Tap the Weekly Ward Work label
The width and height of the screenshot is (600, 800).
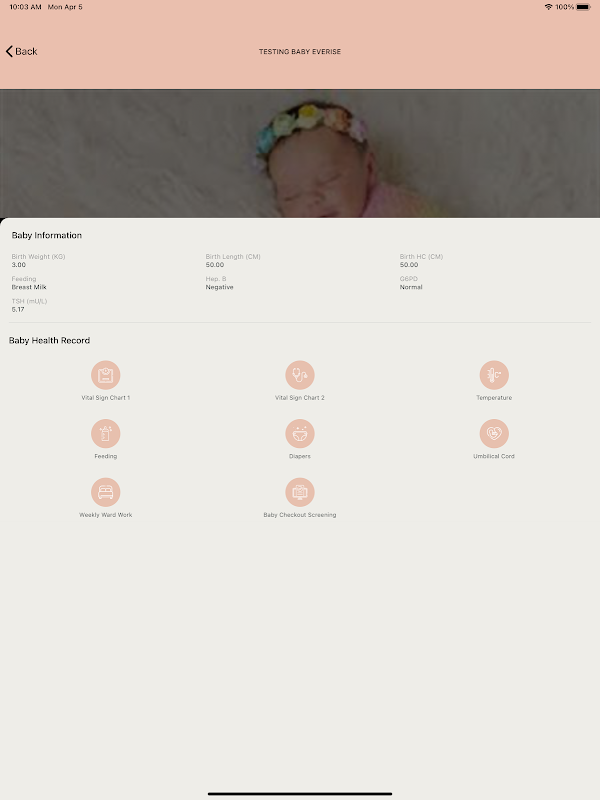click(x=106, y=515)
